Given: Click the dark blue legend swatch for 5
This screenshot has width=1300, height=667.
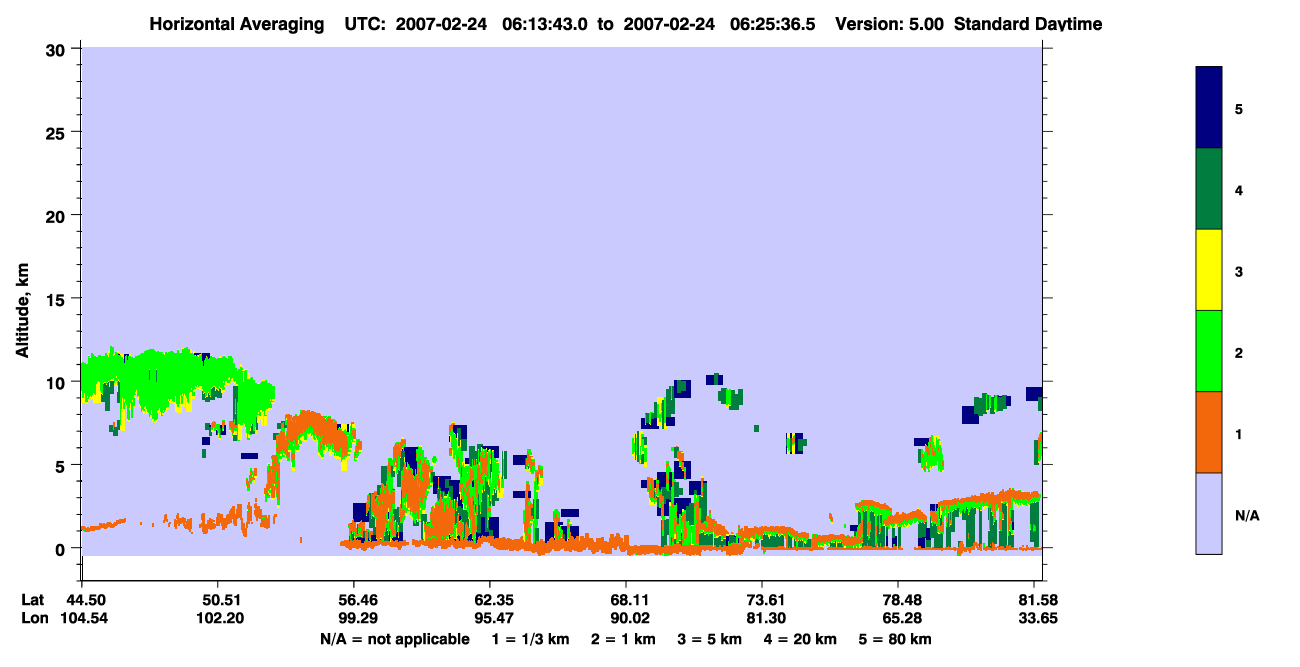Looking at the screenshot, I should click(x=1209, y=108).
